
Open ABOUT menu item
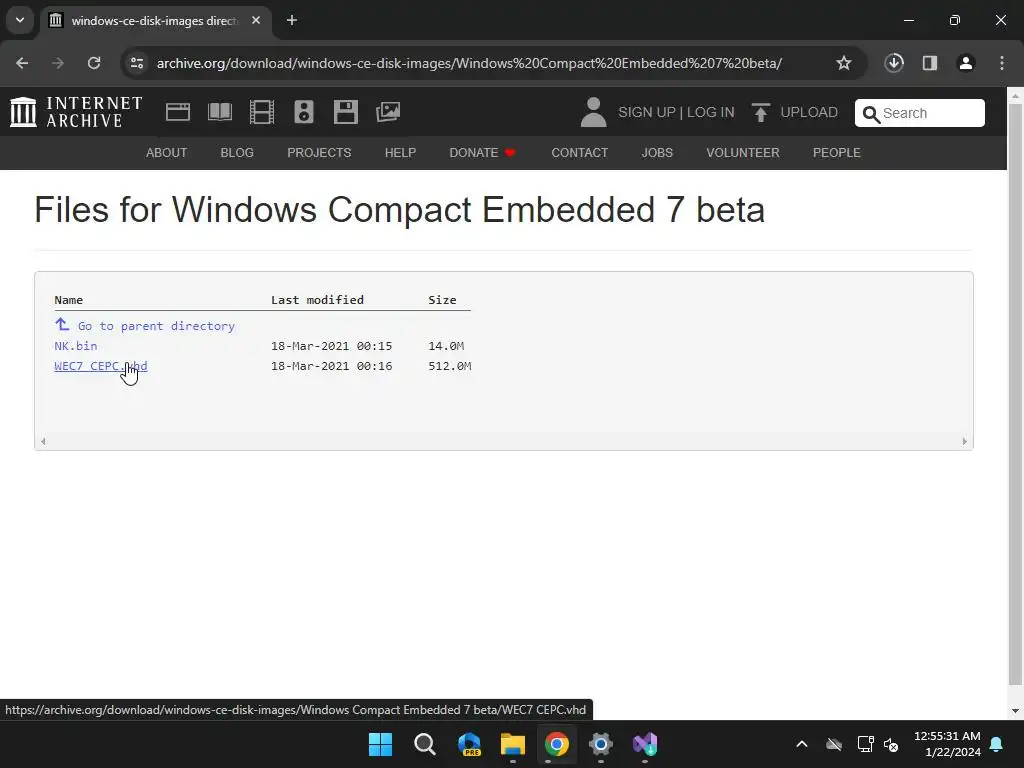point(167,153)
